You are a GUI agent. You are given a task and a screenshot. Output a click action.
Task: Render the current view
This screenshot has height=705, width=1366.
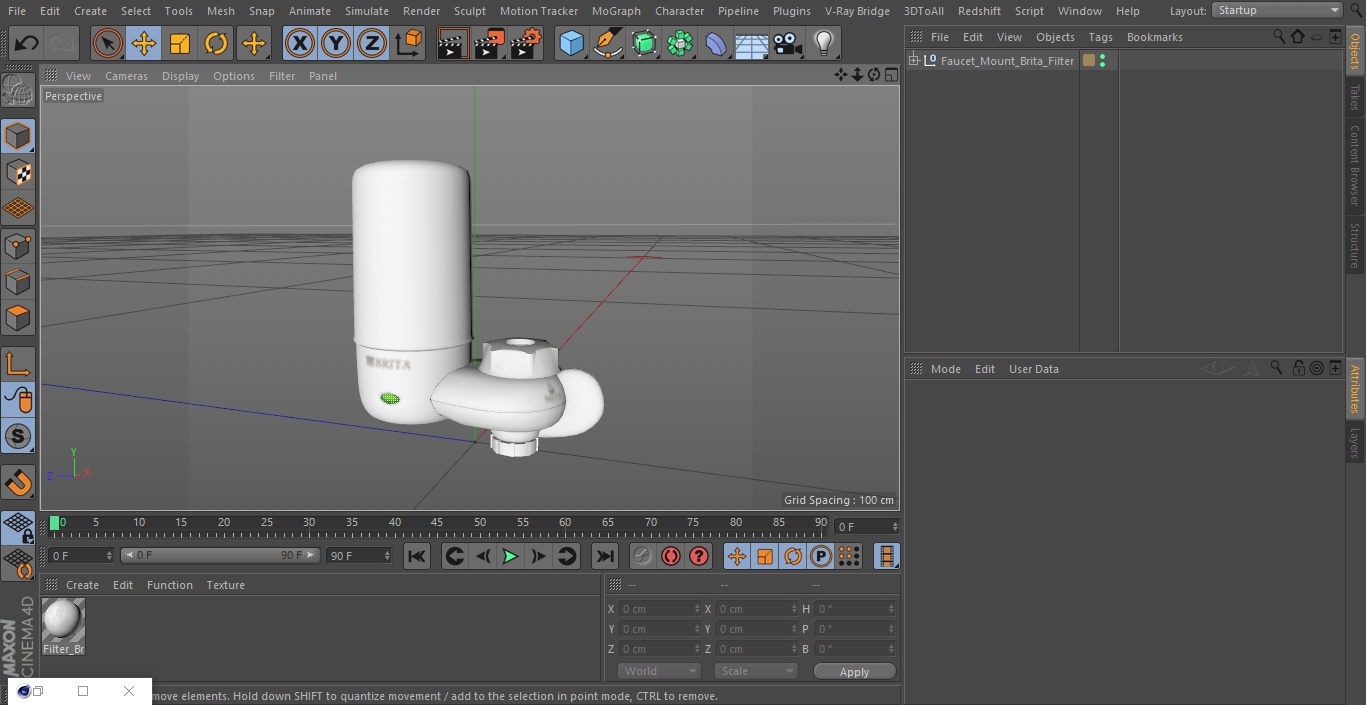[x=453, y=43]
